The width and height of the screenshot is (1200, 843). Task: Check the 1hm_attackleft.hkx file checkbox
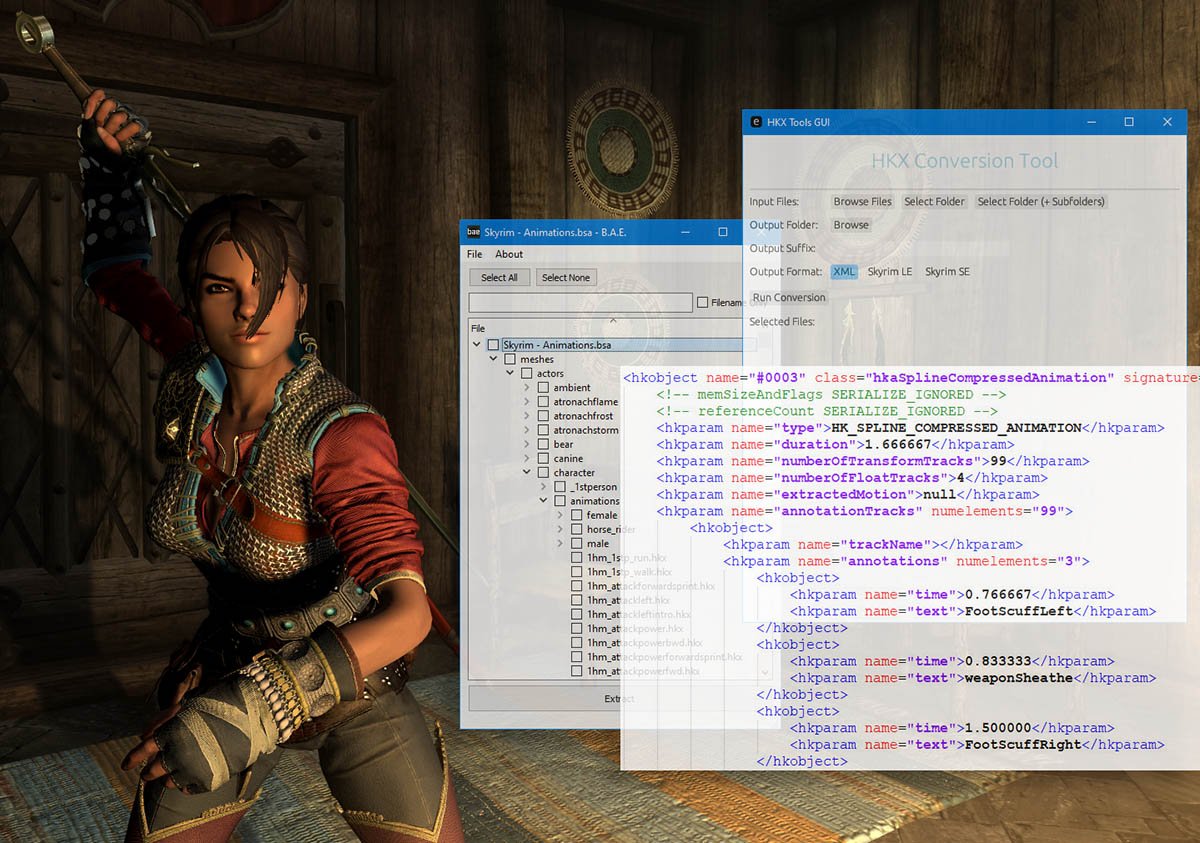577,600
